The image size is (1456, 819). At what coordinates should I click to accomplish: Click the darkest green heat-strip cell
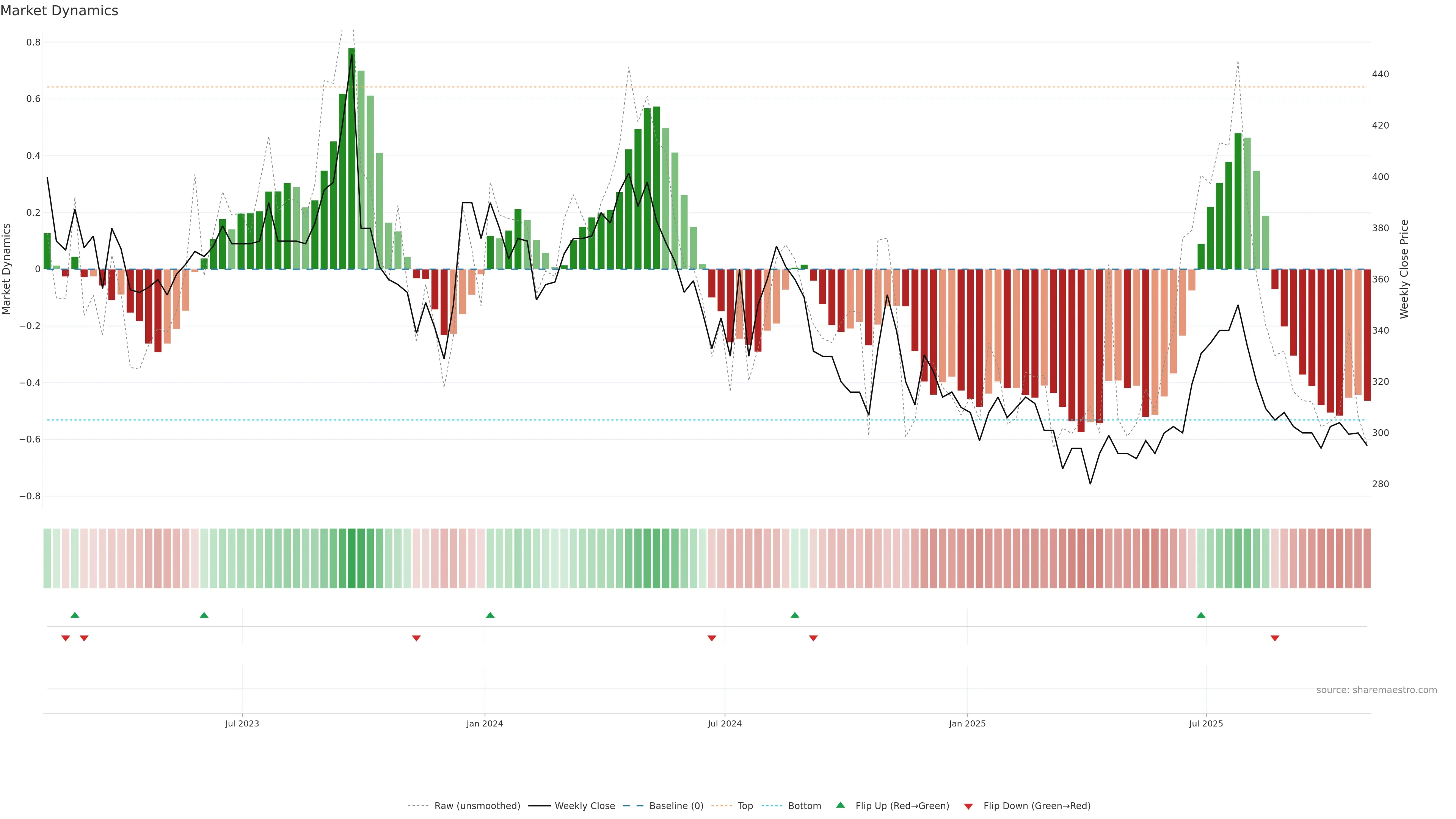(351, 558)
